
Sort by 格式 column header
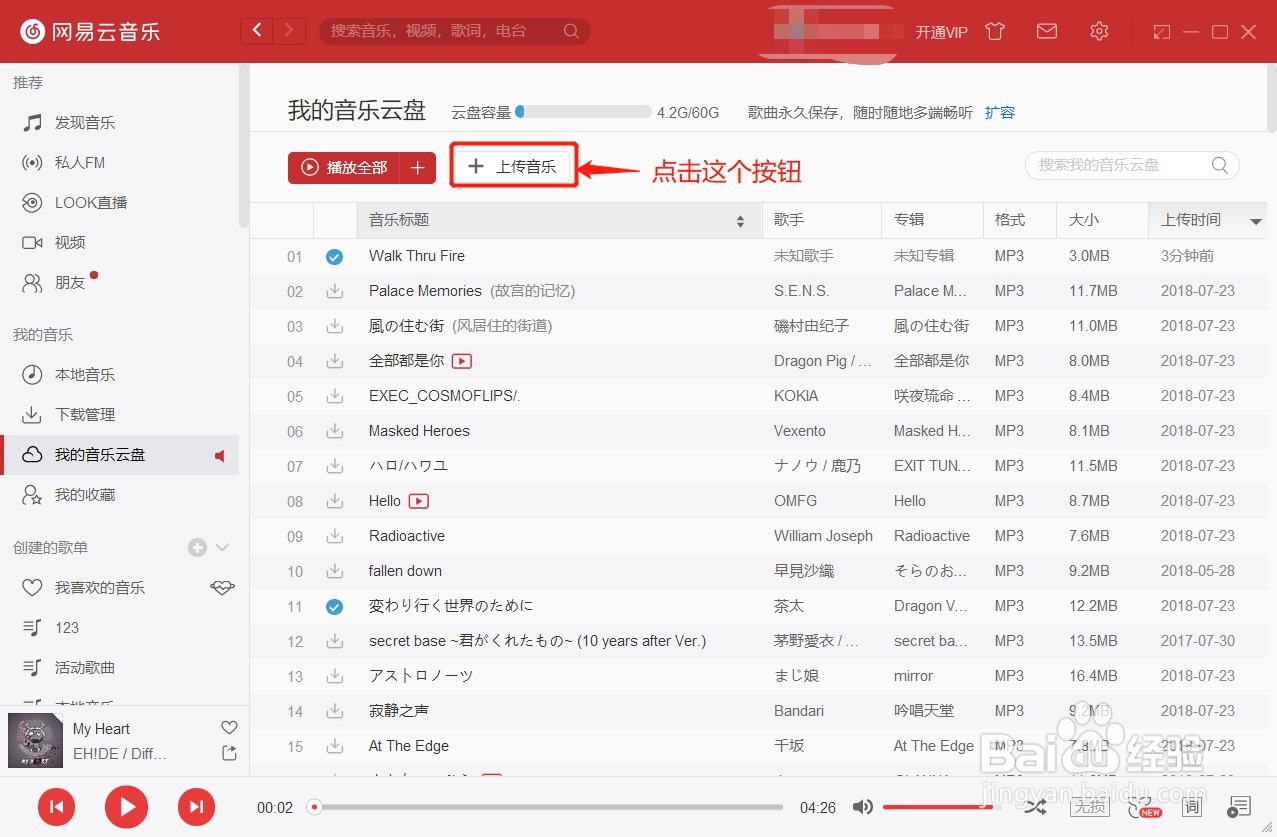click(1020, 221)
